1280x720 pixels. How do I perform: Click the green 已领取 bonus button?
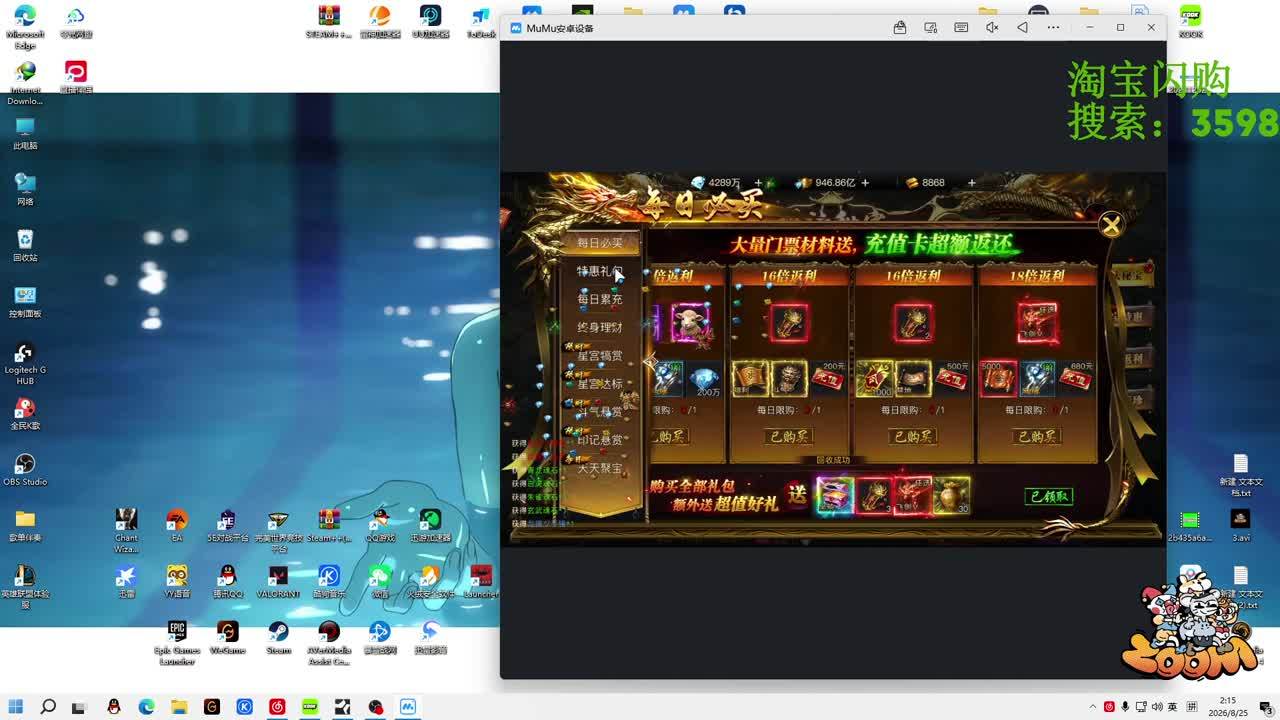point(1049,497)
